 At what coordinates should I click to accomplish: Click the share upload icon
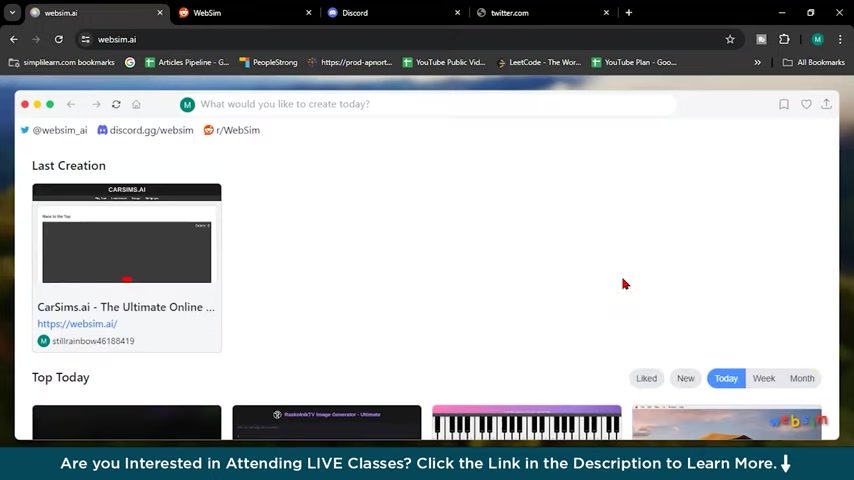[826, 104]
